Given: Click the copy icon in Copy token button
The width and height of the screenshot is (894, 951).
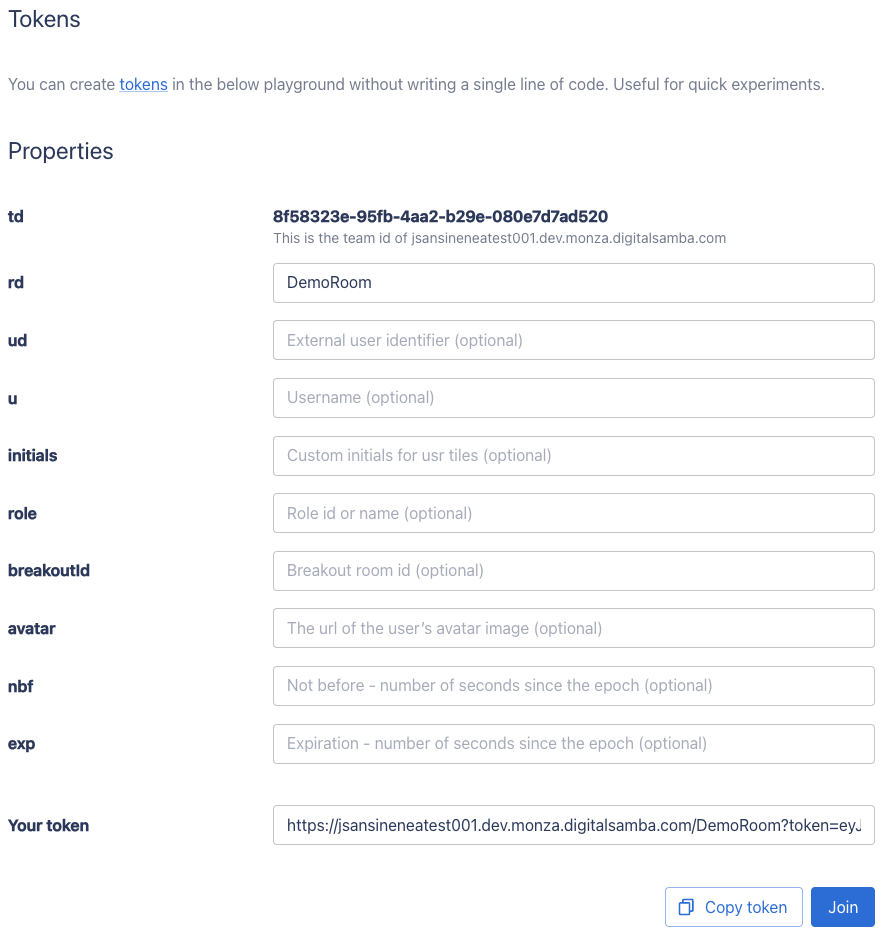Looking at the screenshot, I should coord(686,907).
